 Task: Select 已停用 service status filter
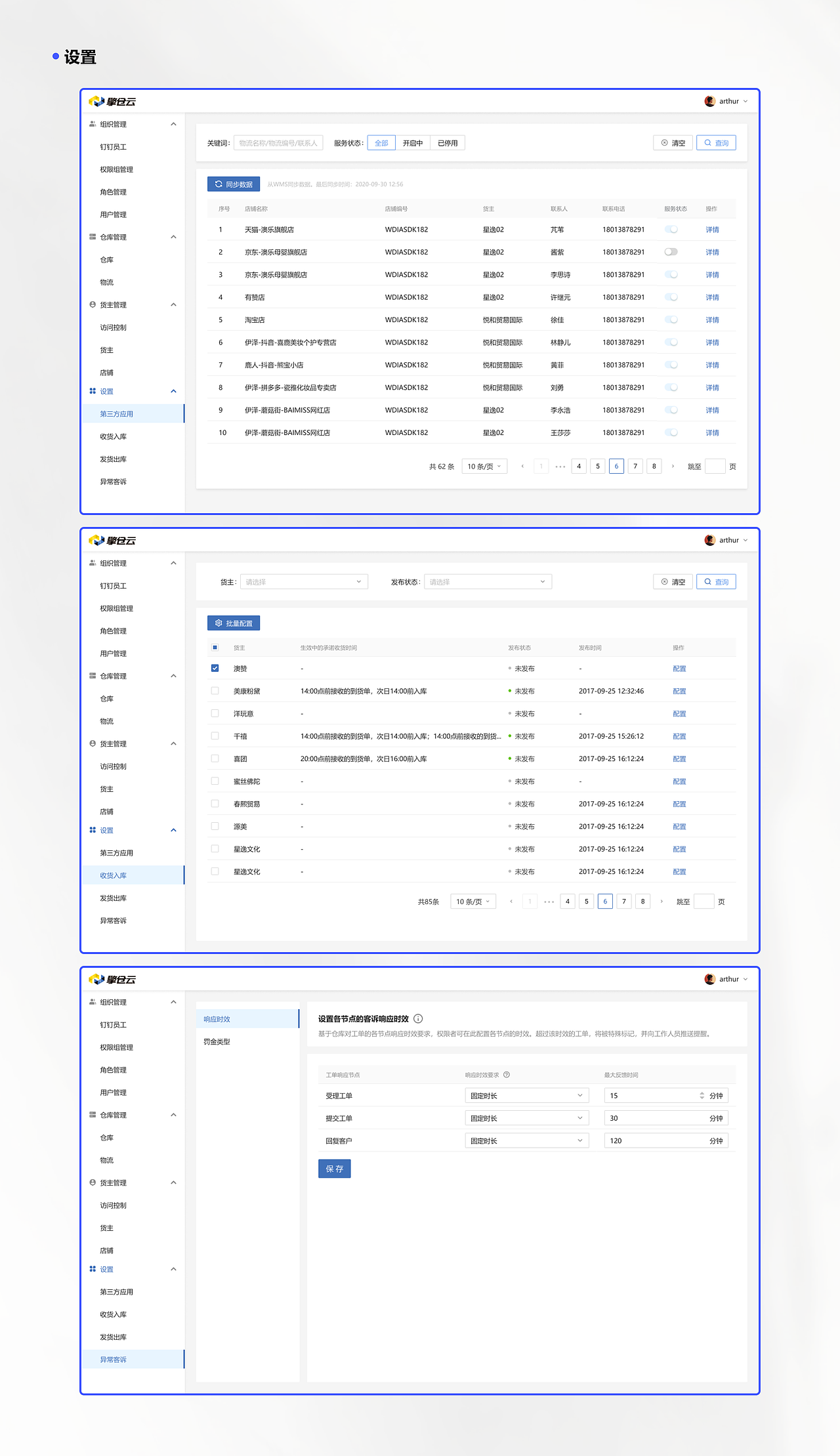tap(448, 143)
